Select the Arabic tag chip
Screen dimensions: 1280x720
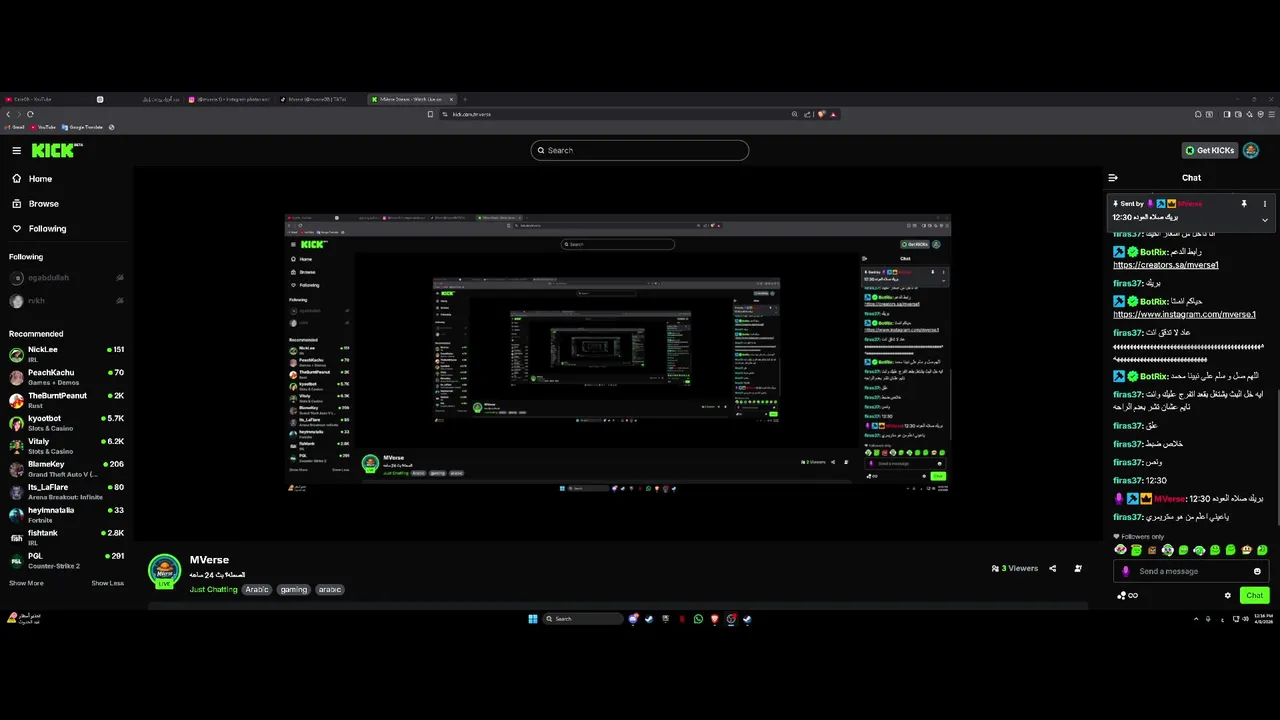[x=257, y=590]
